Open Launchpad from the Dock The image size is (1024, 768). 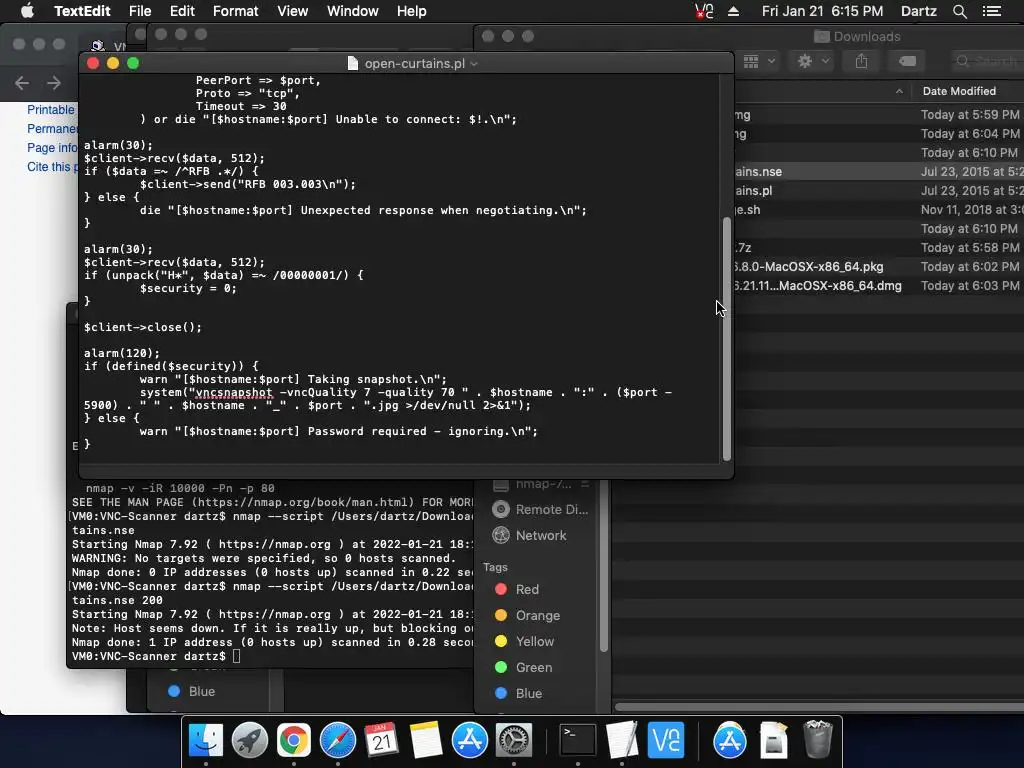[249, 740]
